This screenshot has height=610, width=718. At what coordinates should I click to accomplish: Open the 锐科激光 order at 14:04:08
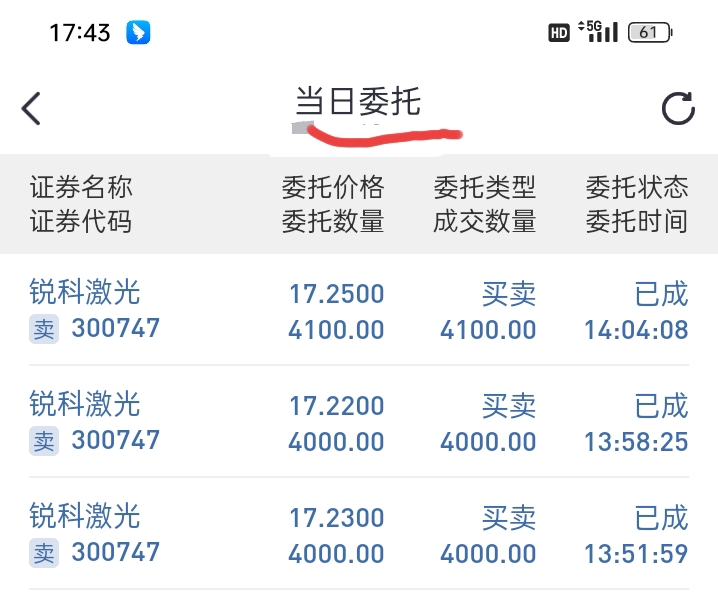[x=359, y=310]
